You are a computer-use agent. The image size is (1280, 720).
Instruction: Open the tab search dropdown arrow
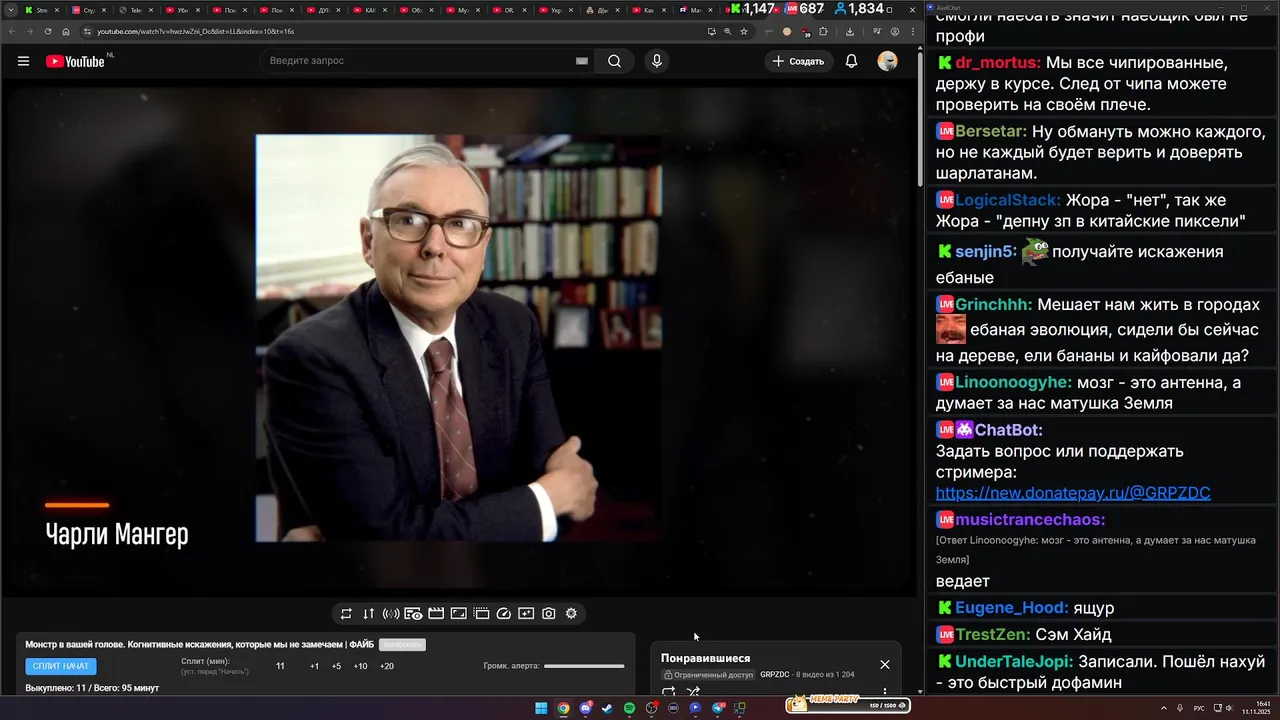(x=11, y=10)
